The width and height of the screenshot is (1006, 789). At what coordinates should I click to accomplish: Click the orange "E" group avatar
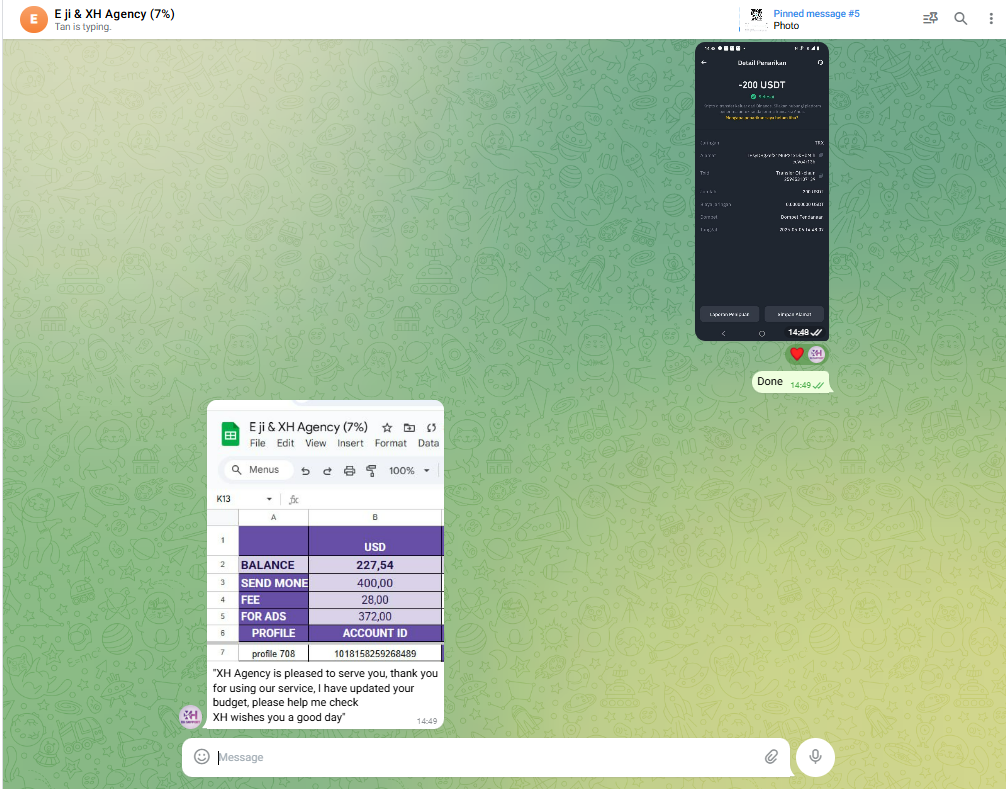[x=33, y=19]
